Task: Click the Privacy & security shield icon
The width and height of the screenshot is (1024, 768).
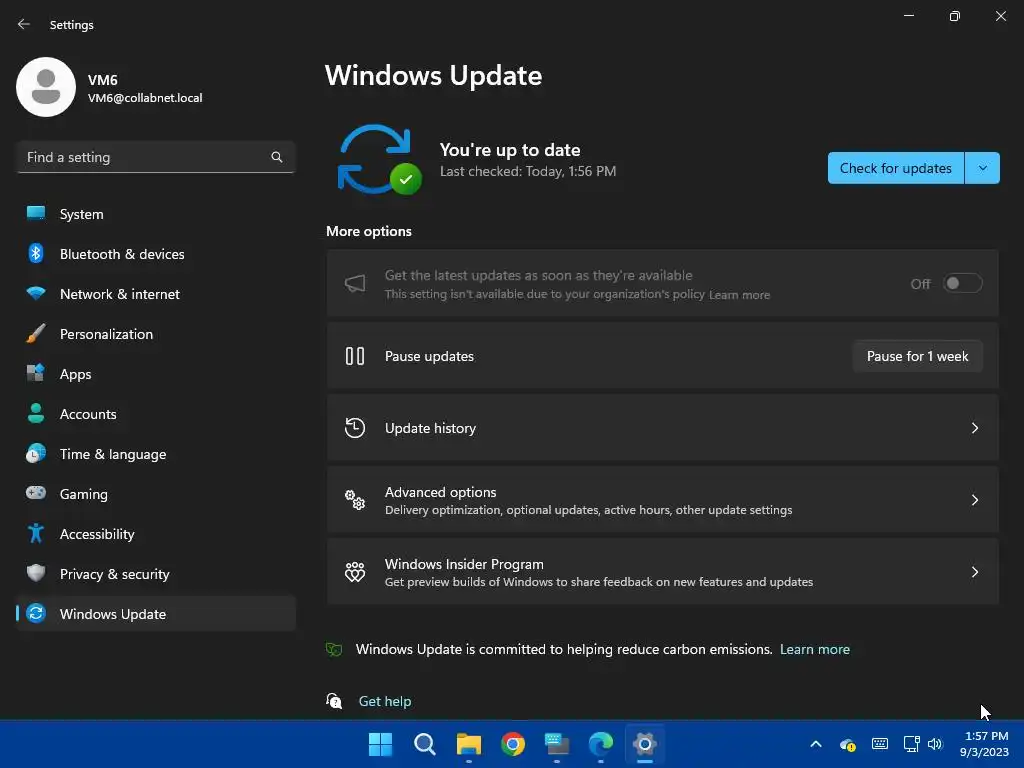Action: 36,573
